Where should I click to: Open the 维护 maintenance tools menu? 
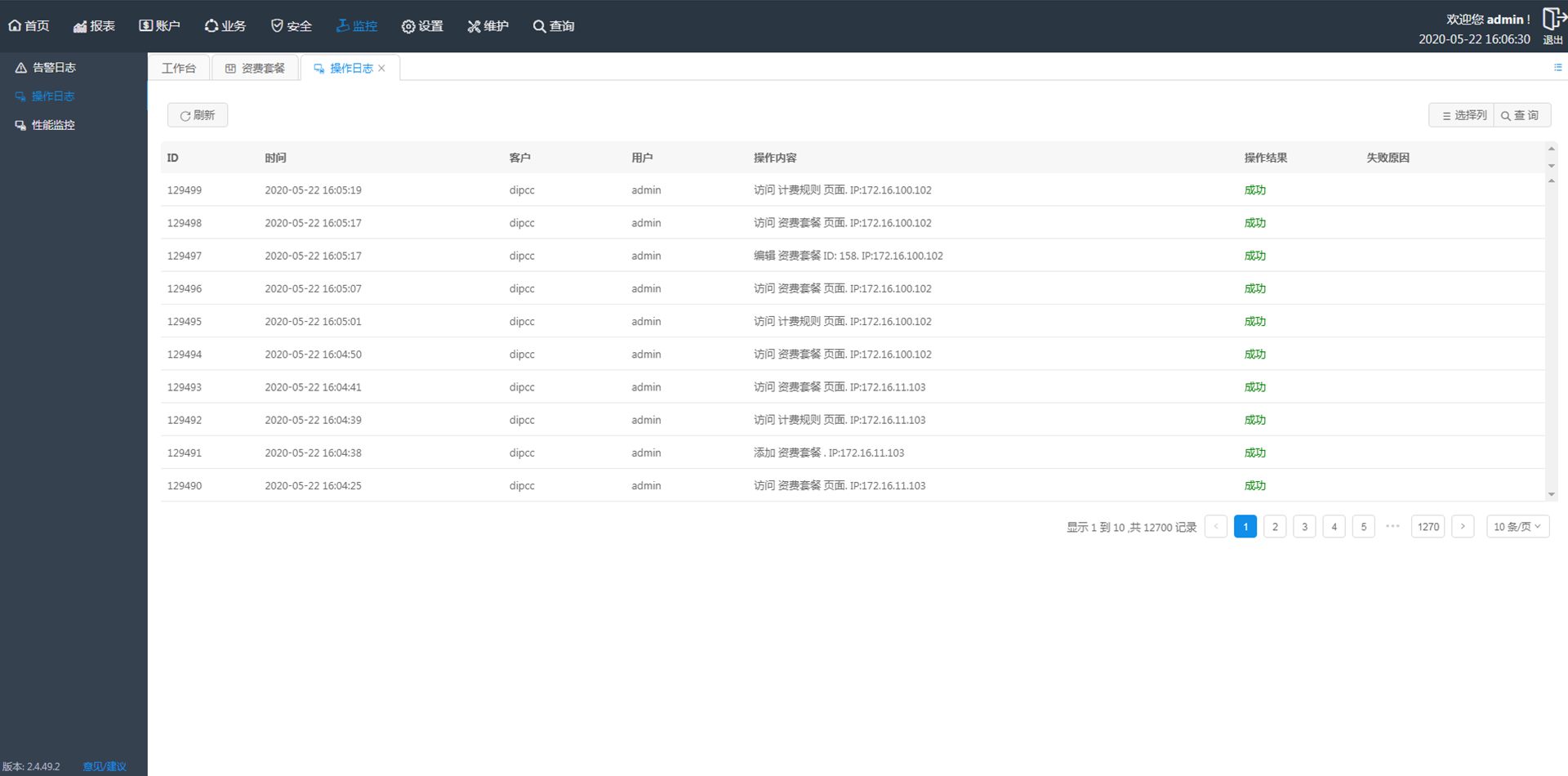coord(488,26)
